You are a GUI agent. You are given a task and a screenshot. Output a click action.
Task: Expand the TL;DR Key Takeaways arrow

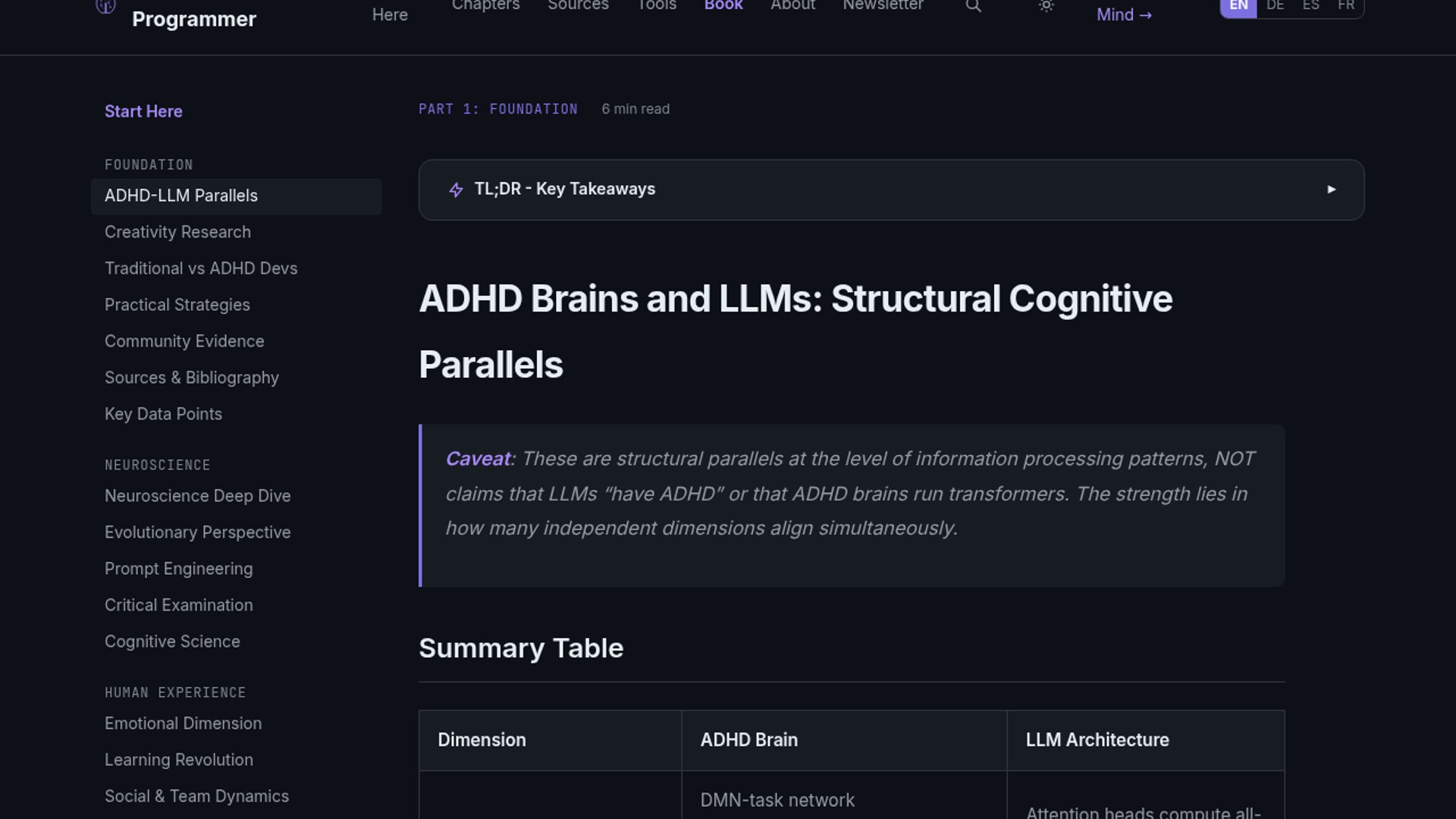click(1332, 190)
